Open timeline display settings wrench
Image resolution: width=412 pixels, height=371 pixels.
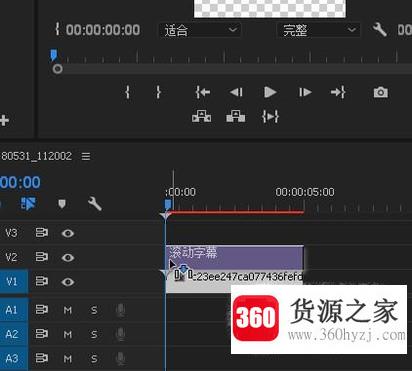(95, 204)
